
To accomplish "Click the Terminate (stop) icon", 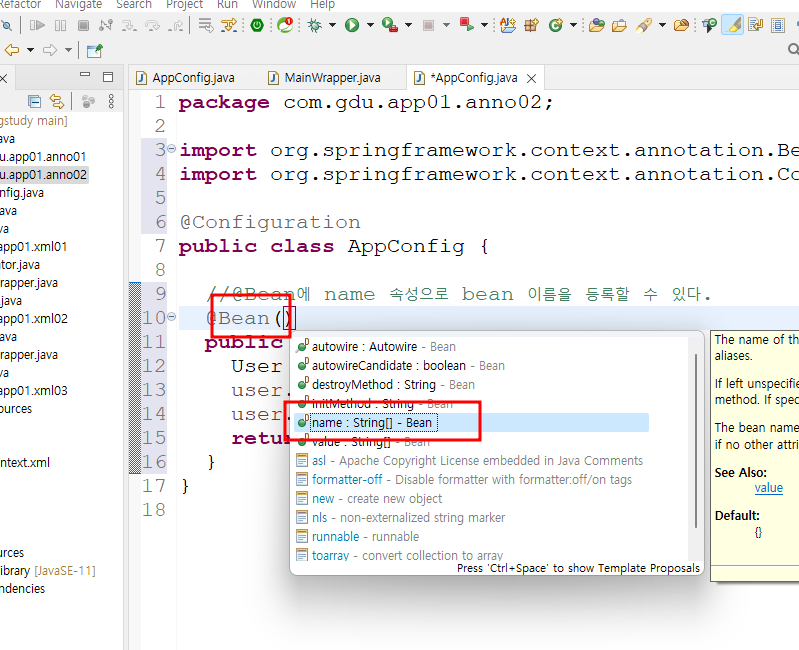I will click(84, 24).
